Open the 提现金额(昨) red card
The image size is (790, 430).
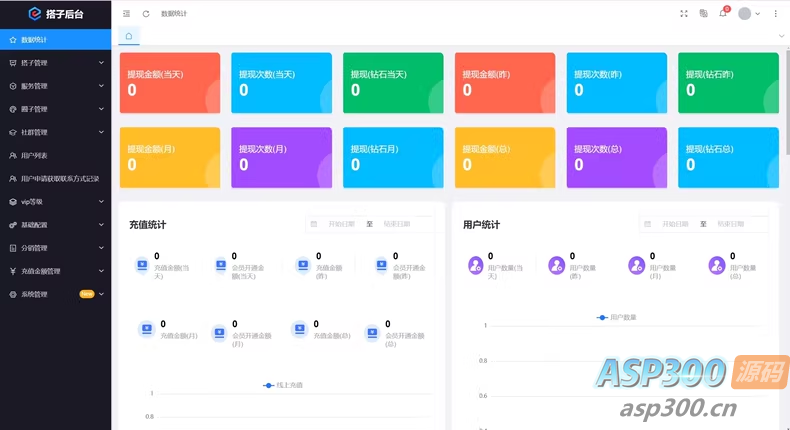tap(505, 83)
